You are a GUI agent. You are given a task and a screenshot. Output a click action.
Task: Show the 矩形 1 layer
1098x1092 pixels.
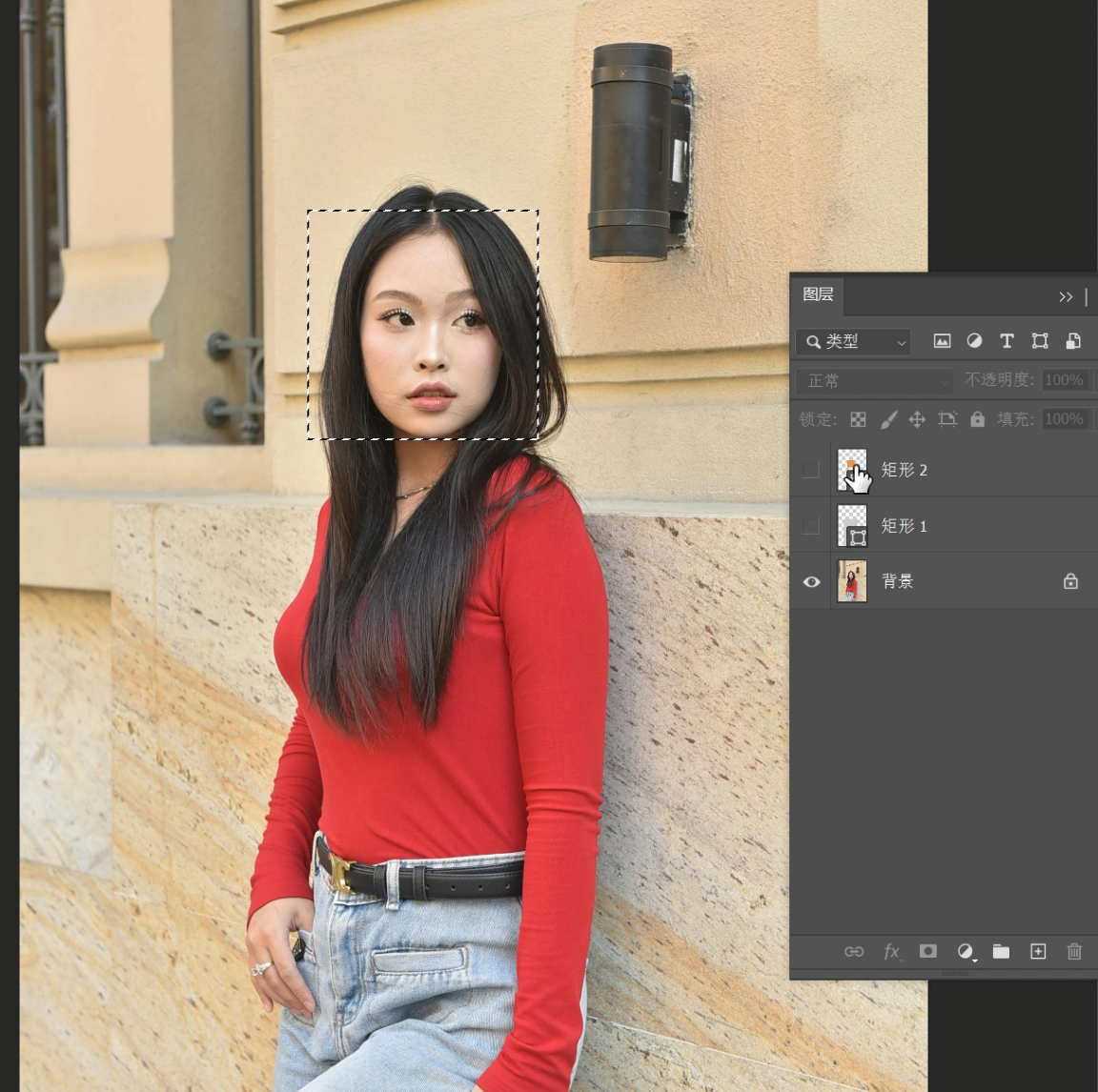point(810,526)
